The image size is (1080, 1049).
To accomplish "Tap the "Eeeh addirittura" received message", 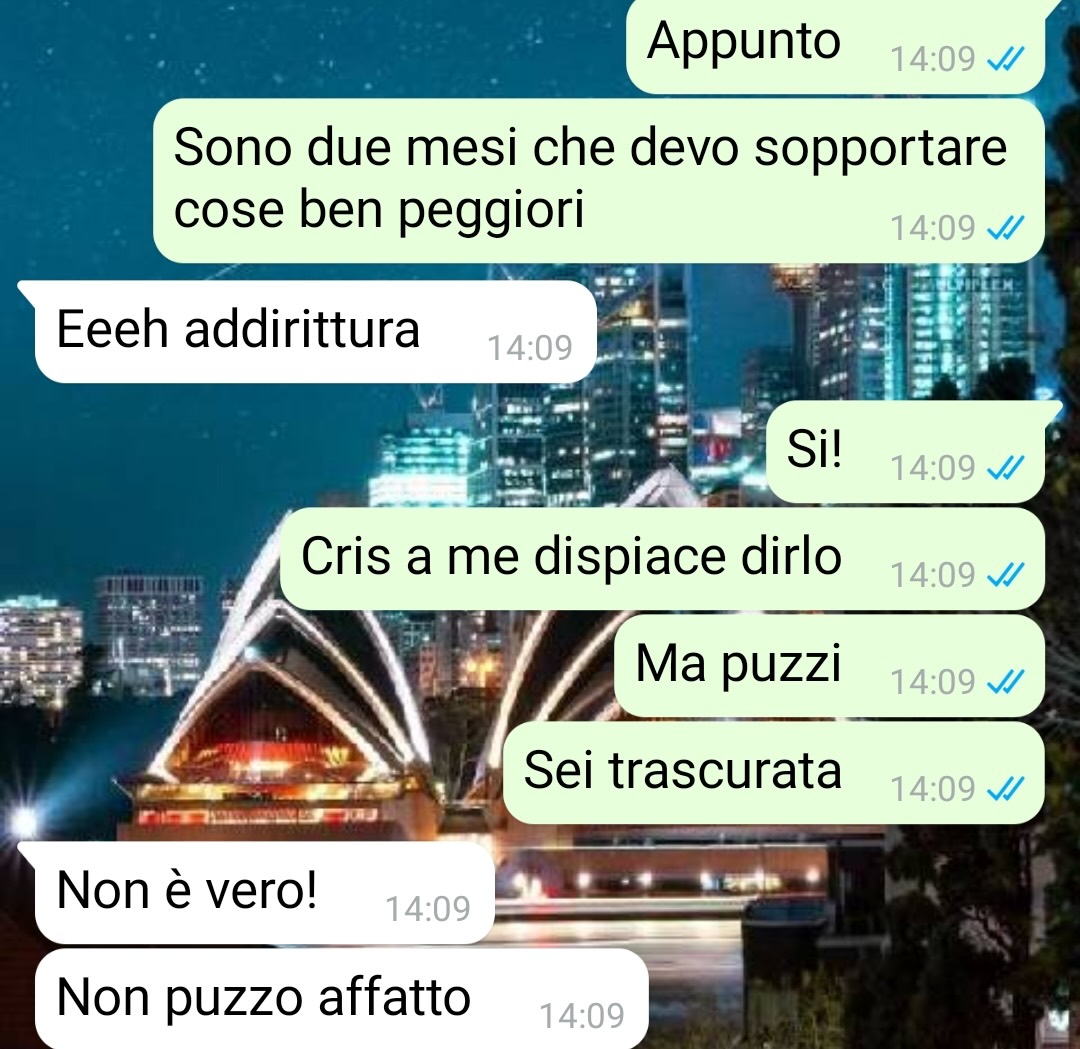I will (x=315, y=331).
